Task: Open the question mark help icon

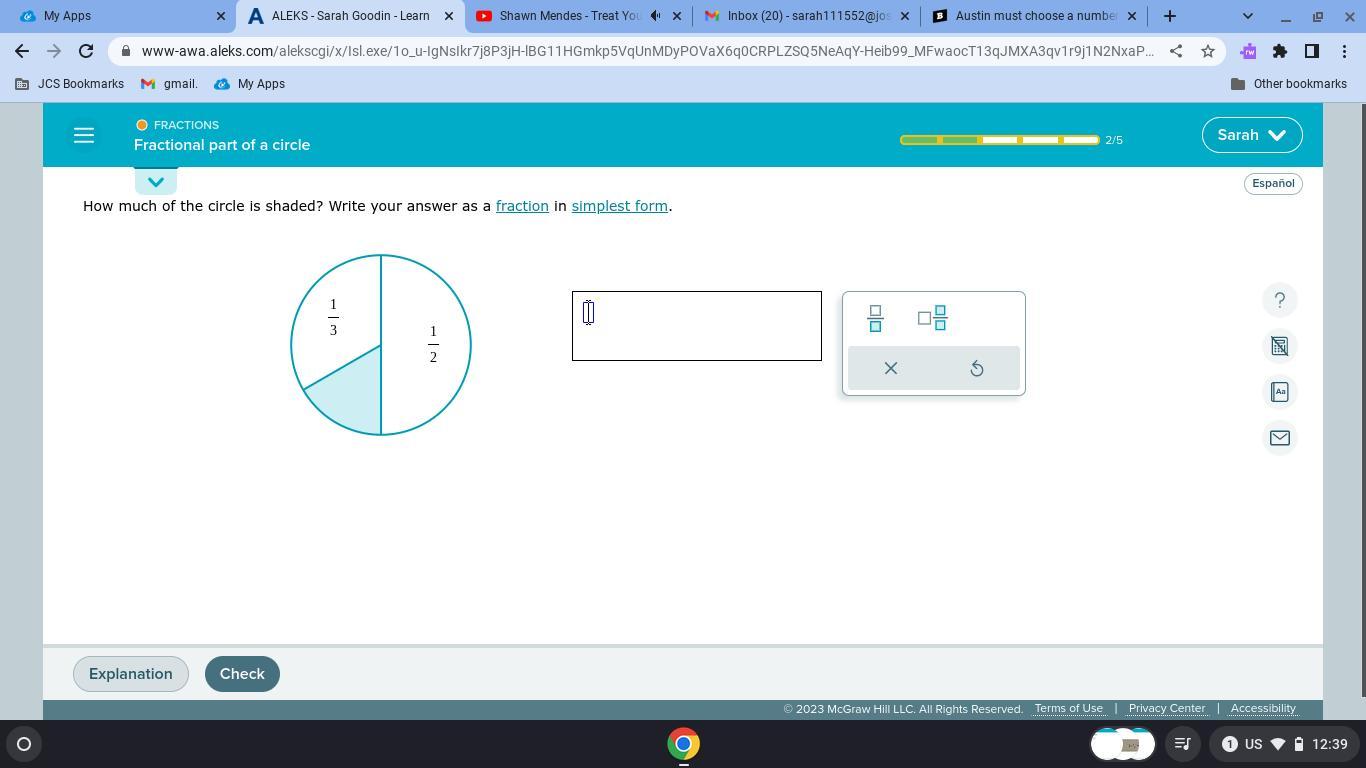Action: point(1279,300)
